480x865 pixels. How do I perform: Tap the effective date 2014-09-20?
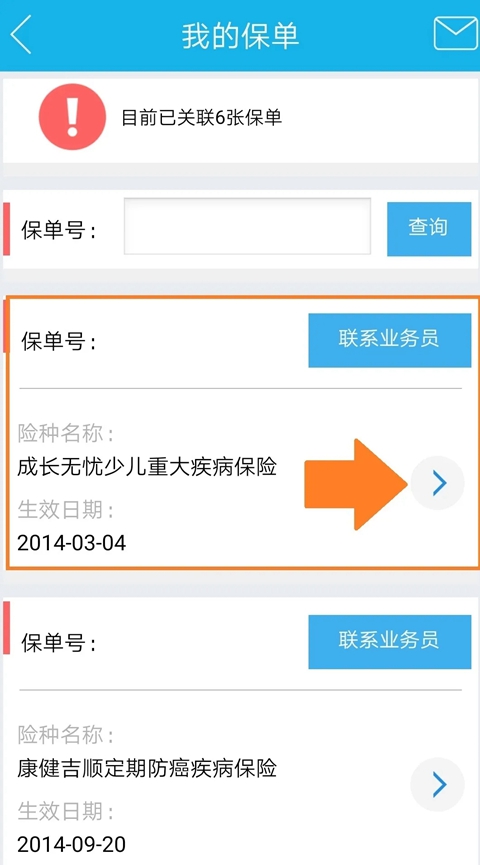[72, 844]
